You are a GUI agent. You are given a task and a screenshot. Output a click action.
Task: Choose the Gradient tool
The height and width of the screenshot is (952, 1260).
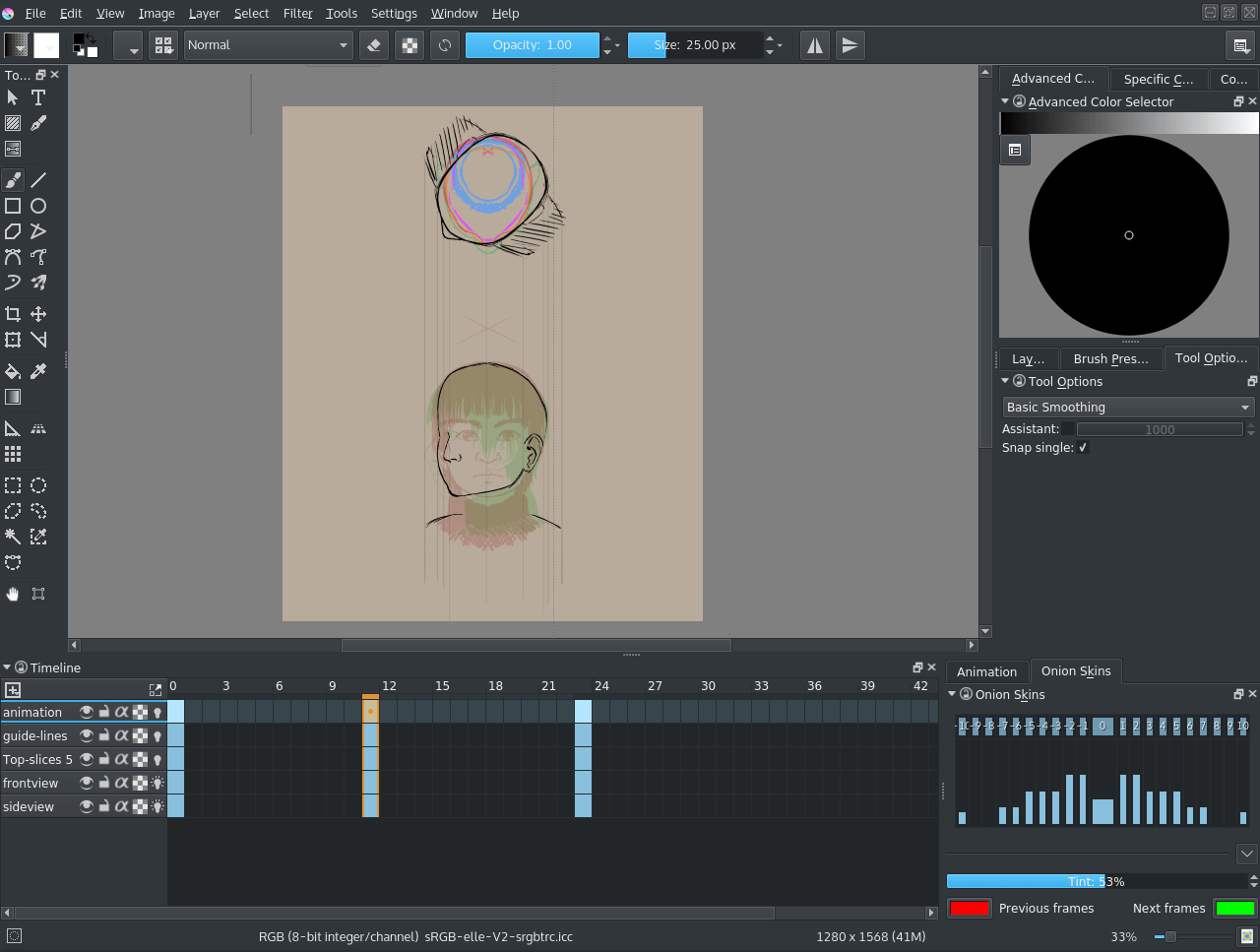point(13,397)
